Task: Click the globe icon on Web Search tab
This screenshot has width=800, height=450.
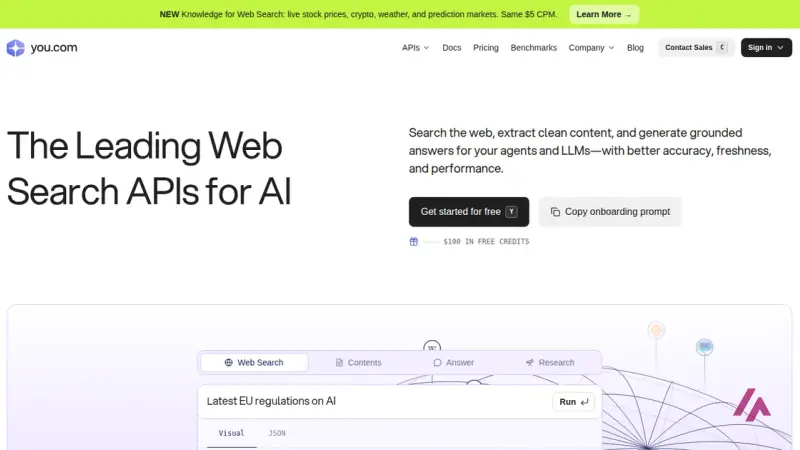Action: tap(229, 362)
